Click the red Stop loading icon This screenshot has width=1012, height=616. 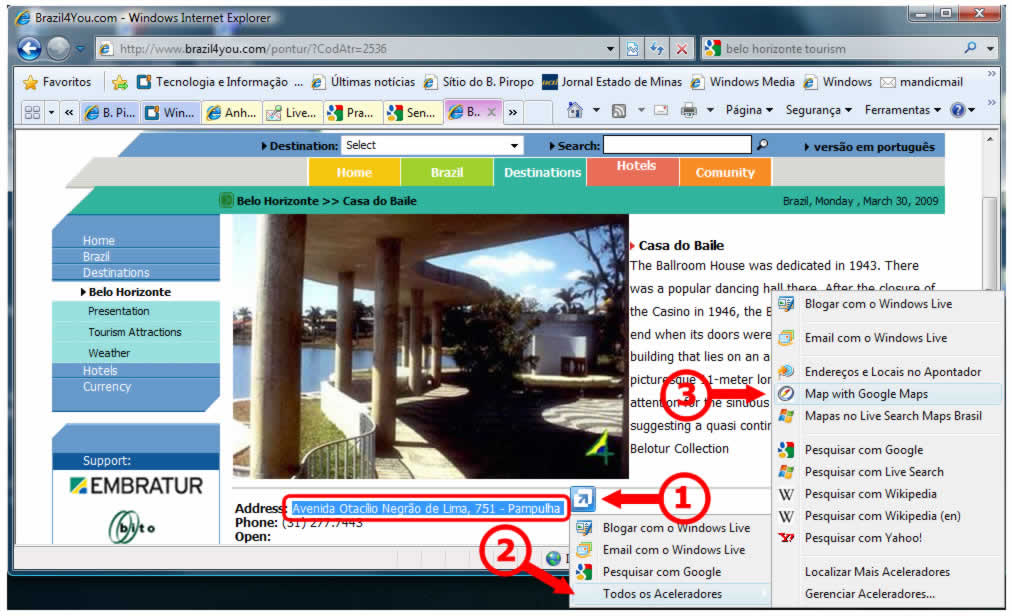681,49
